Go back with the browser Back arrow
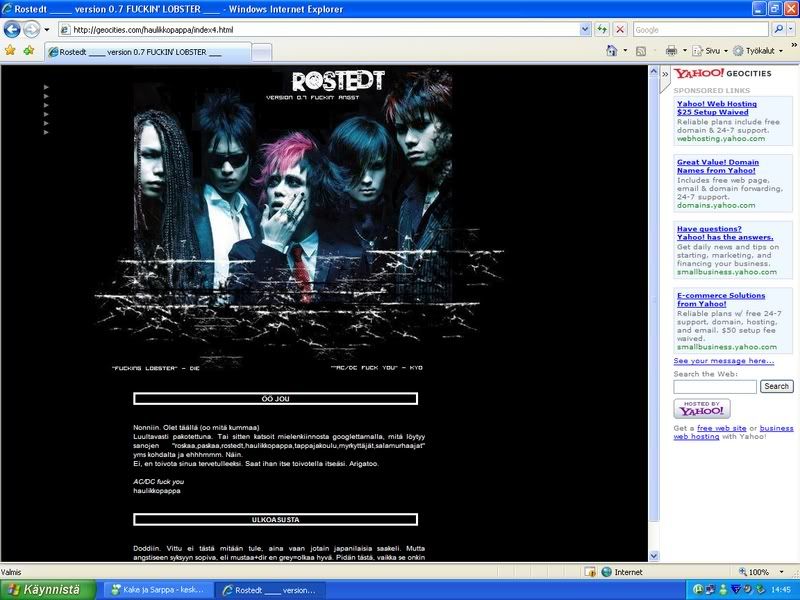The height and width of the screenshot is (600, 800). 12,30
